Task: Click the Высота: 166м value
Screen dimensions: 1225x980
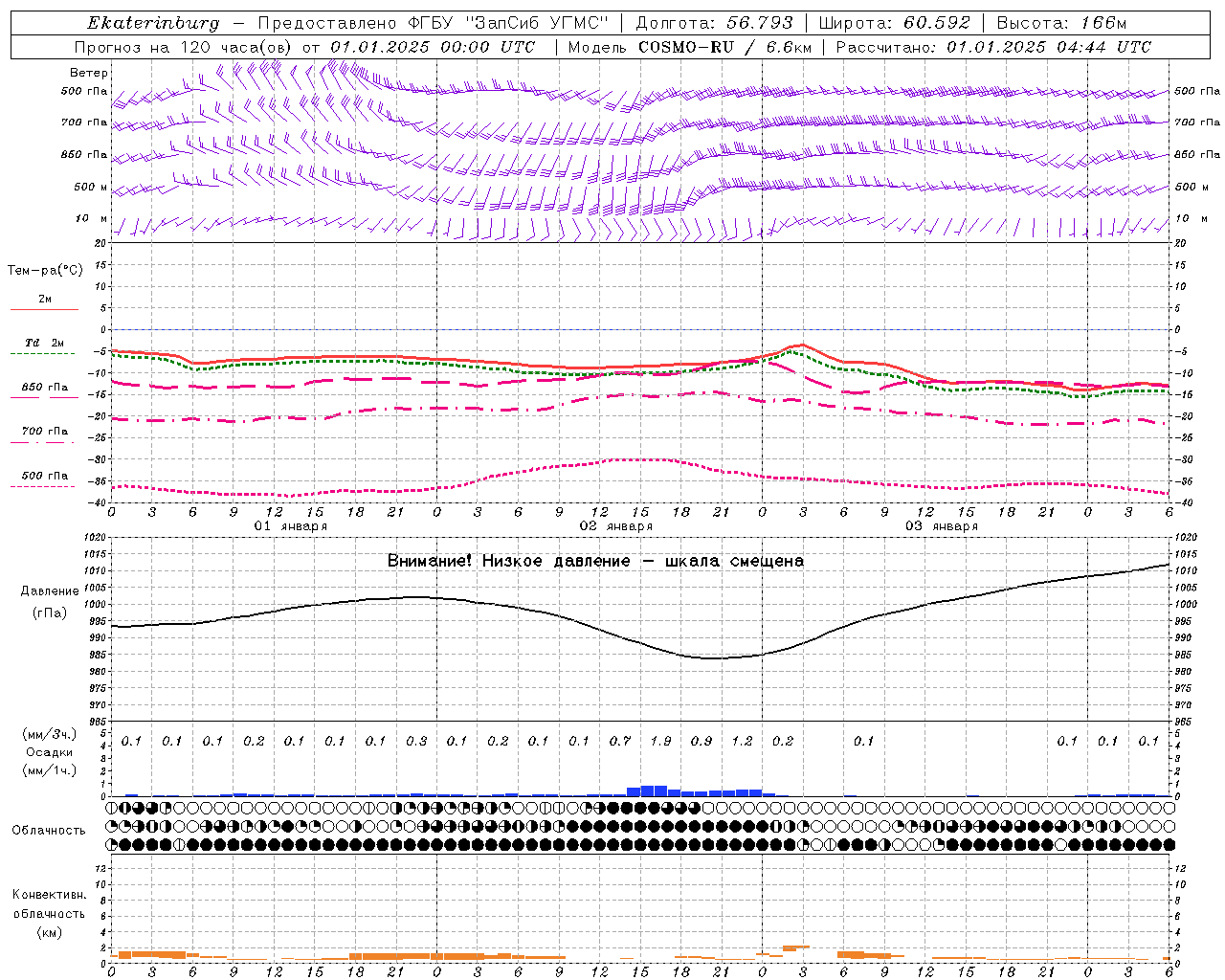Action: point(1061,23)
